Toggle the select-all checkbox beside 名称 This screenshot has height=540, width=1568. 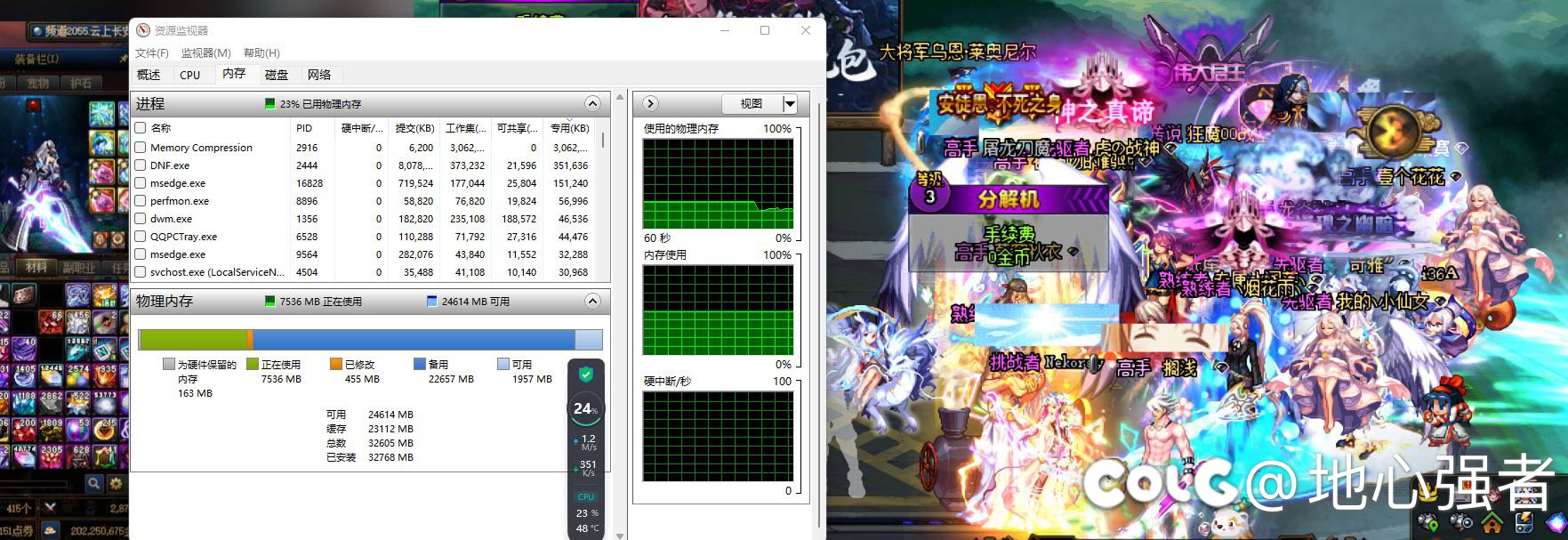click(x=140, y=128)
